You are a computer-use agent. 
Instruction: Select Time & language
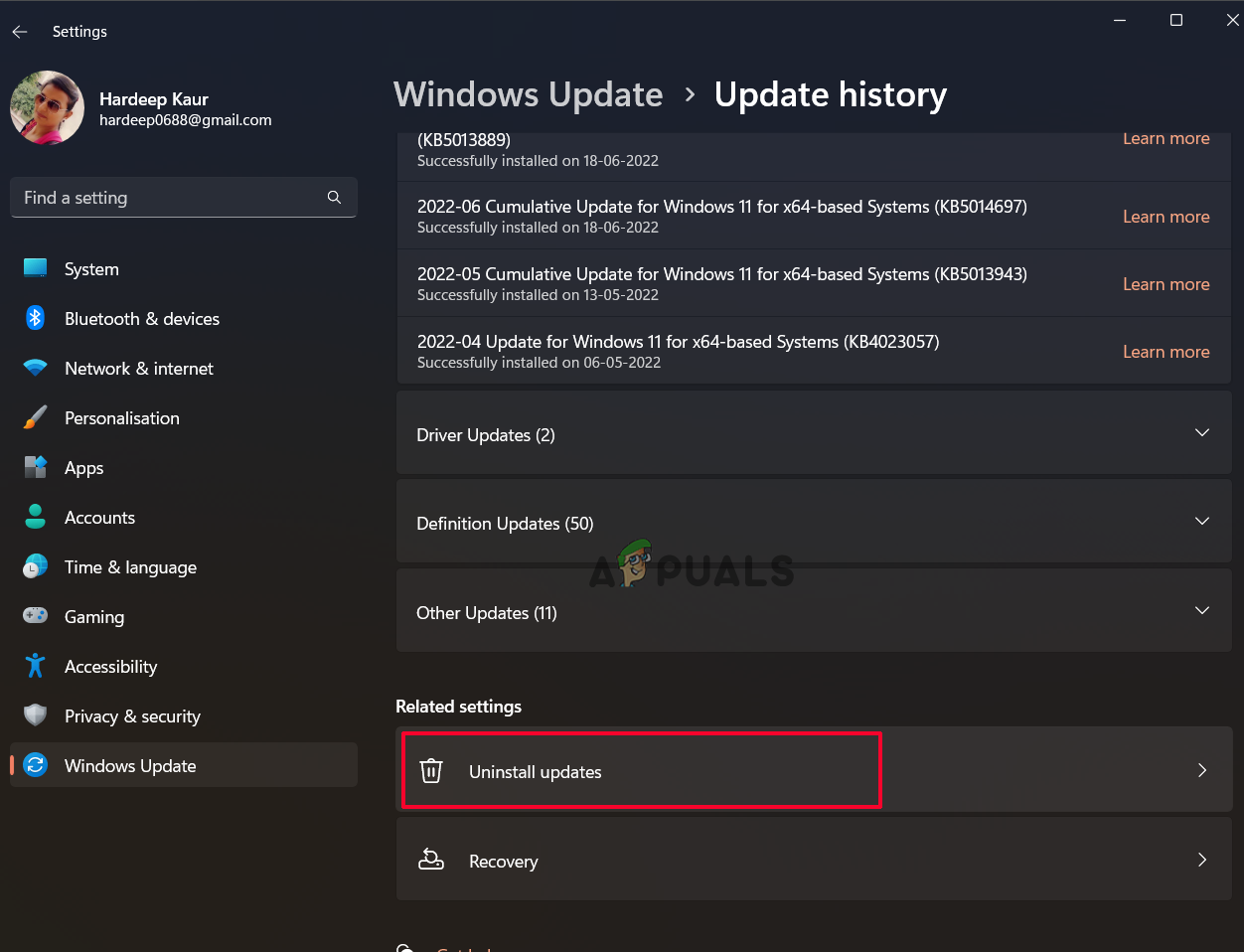point(184,566)
